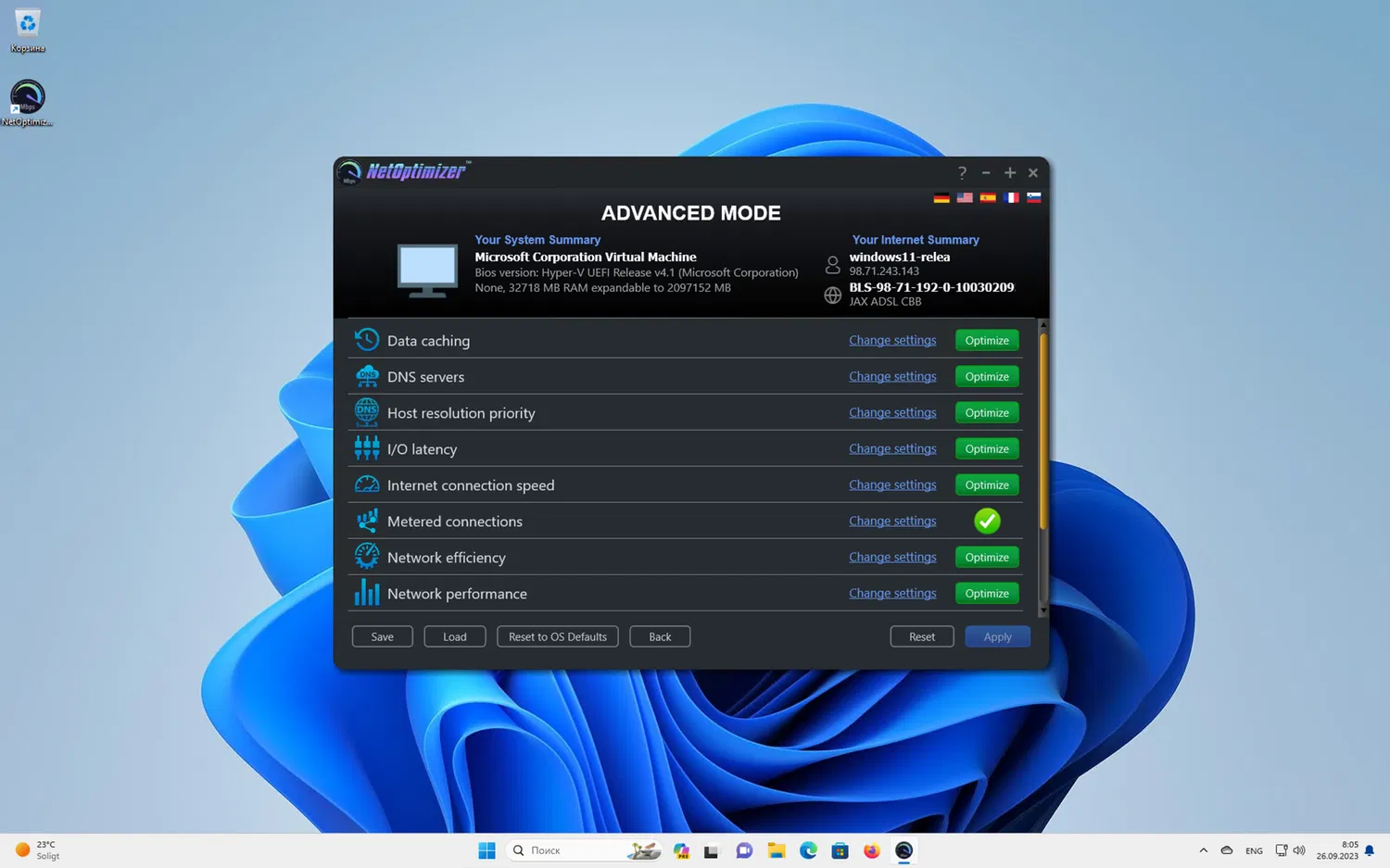
Task: Apply the optimization settings
Action: tap(997, 636)
